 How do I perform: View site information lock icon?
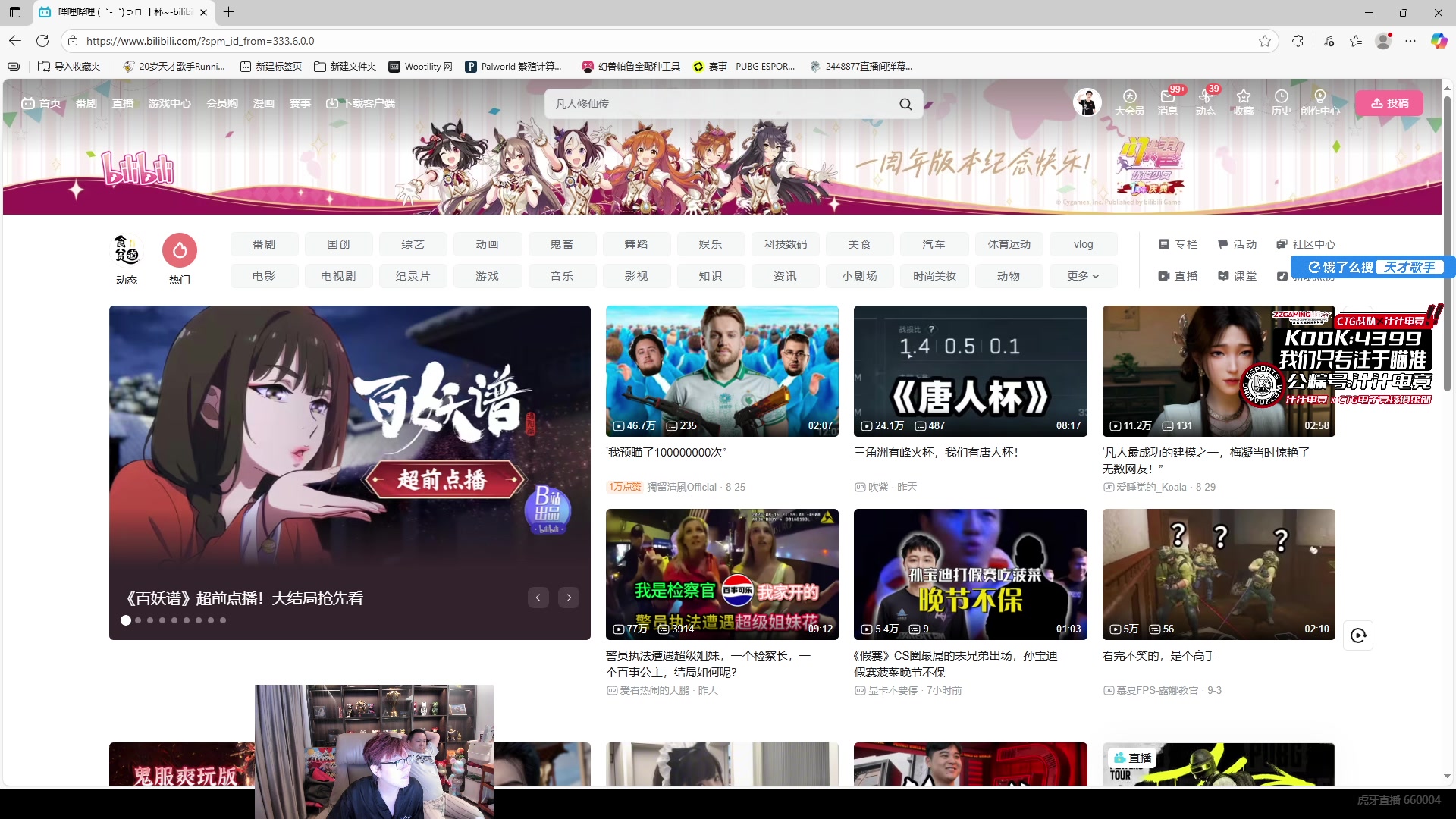73,41
